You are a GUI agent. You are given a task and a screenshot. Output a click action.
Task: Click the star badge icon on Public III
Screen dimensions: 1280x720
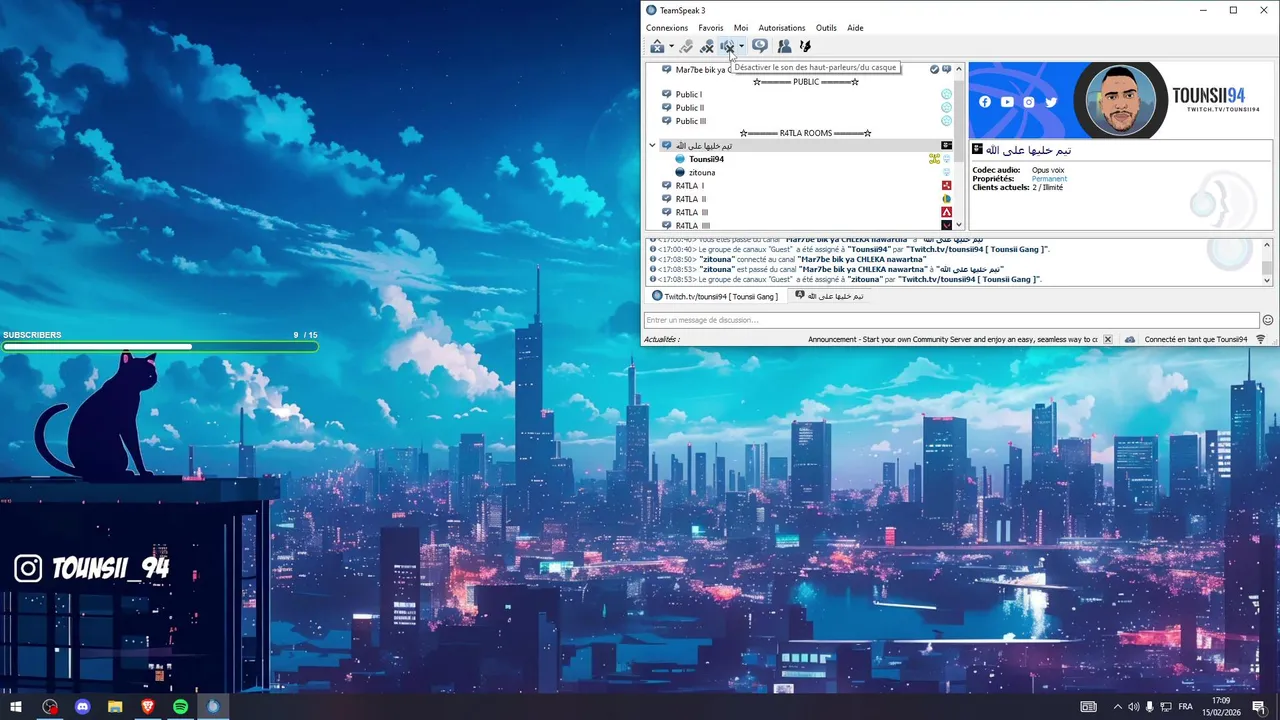(x=946, y=121)
